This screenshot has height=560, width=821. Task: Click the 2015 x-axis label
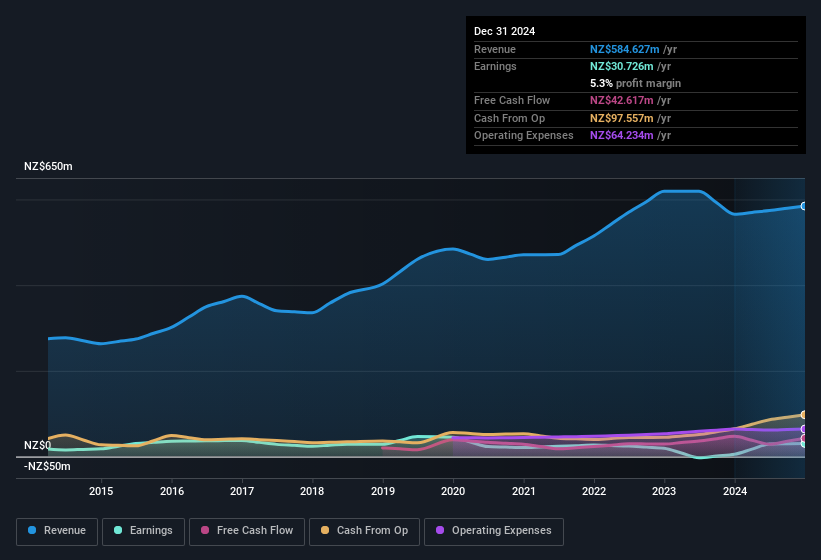[101, 491]
